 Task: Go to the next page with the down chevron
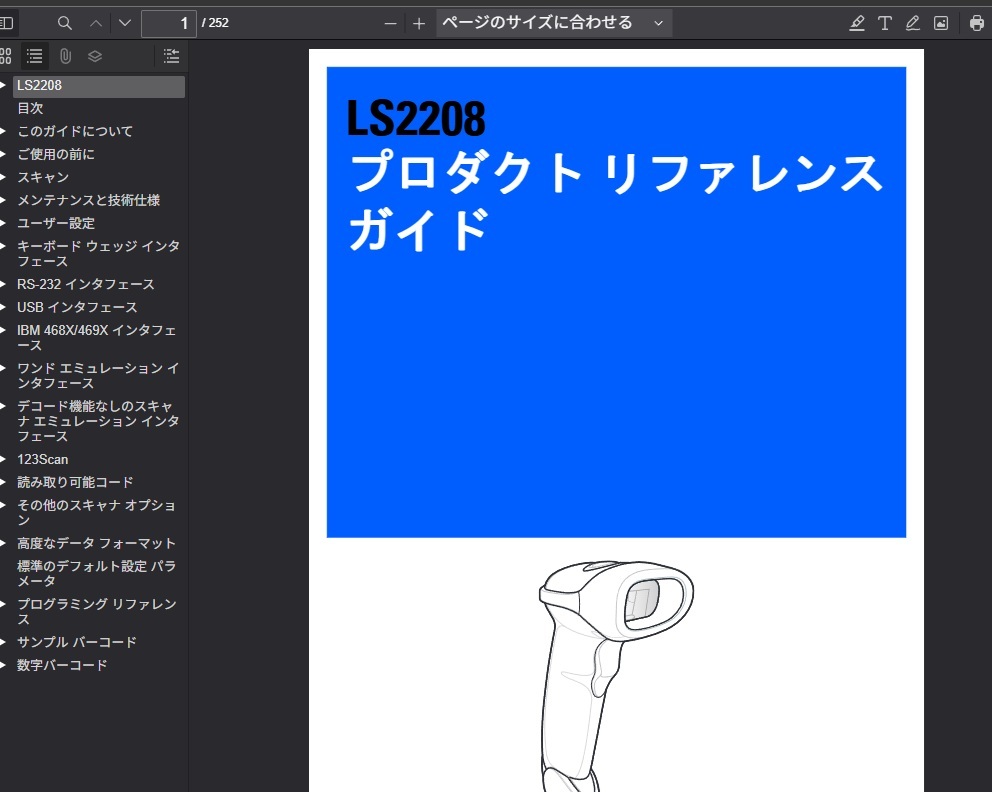coord(123,22)
